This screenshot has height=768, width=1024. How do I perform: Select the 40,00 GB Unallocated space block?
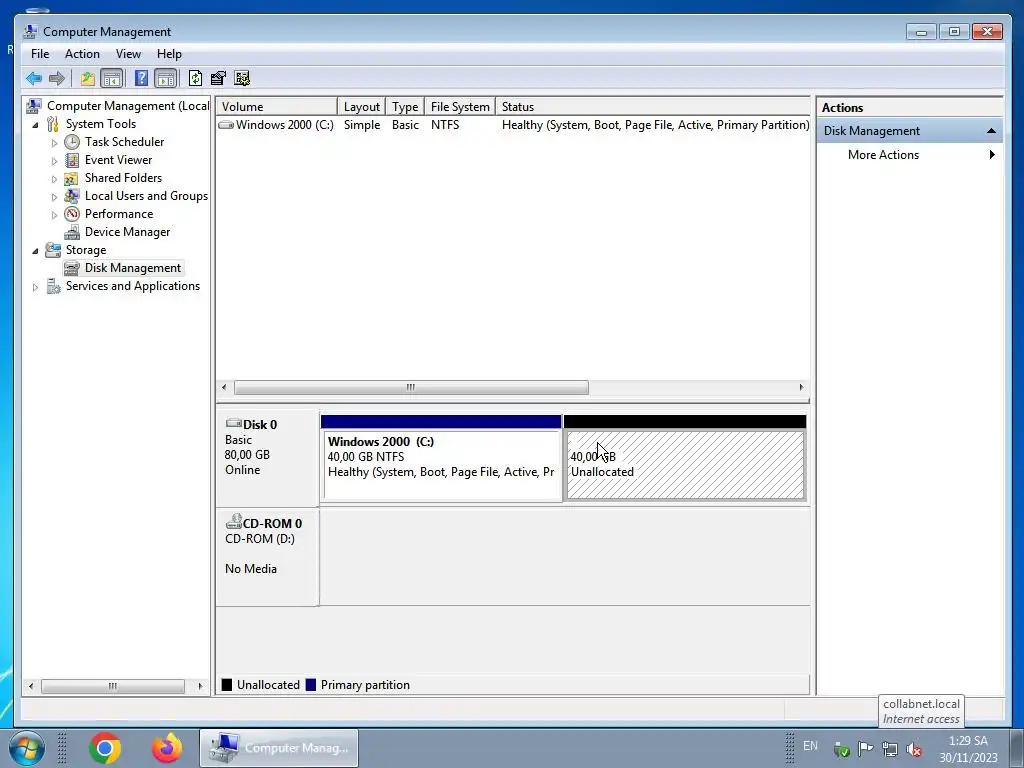[x=685, y=458]
